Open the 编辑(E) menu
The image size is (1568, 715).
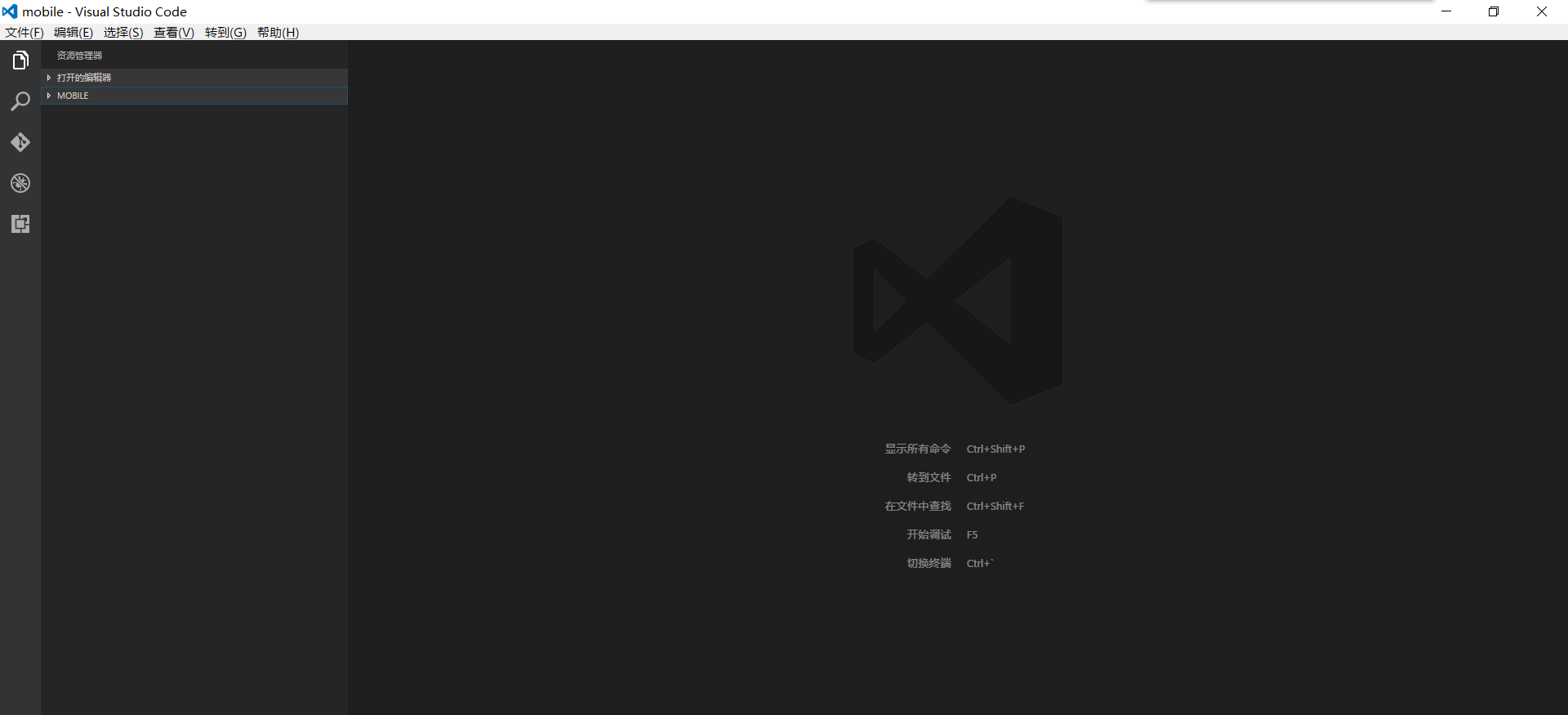[x=73, y=32]
